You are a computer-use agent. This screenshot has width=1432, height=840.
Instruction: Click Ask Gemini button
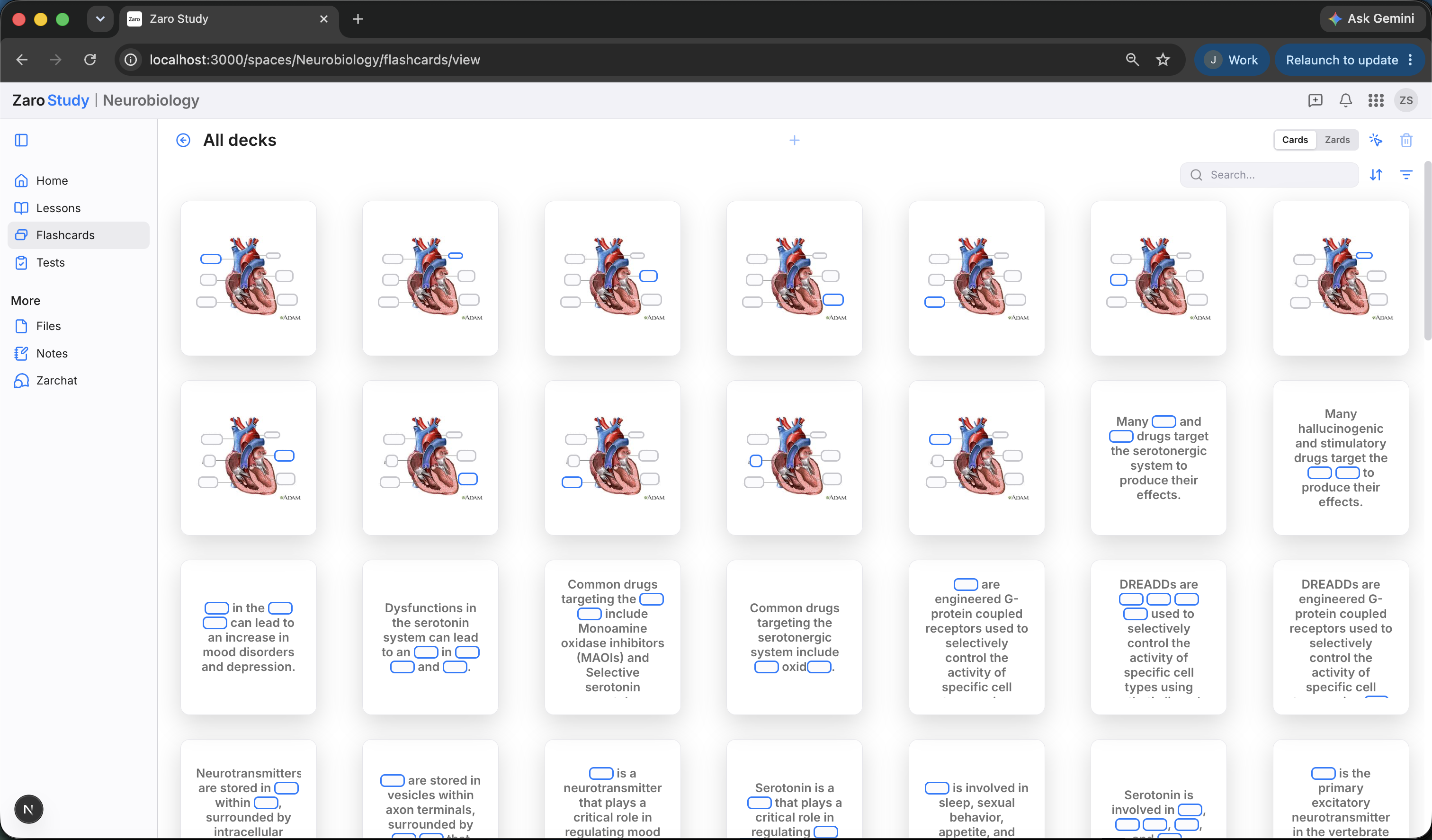tap(1371, 19)
